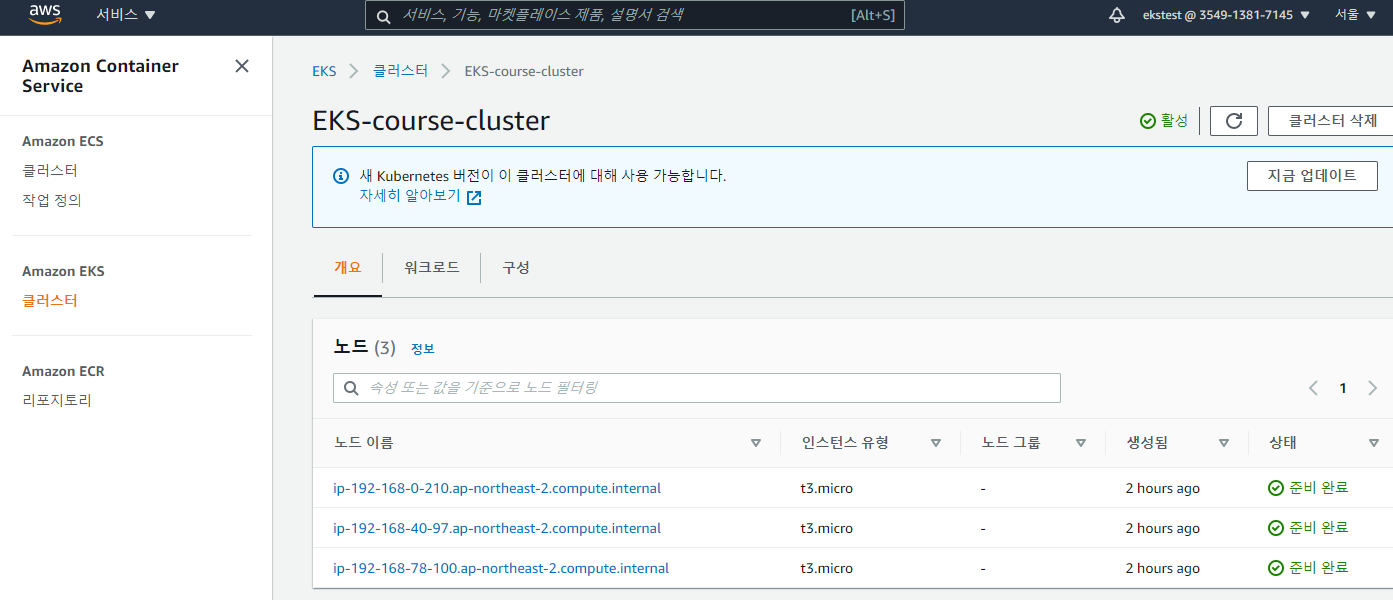Screen dimensions: 1393x600
Task: Open the notifications bell icon
Action: [x=1117, y=15]
